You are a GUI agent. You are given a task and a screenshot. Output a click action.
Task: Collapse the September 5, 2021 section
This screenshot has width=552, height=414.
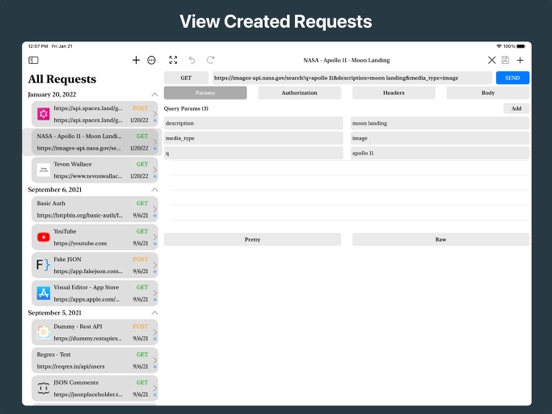(x=154, y=313)
